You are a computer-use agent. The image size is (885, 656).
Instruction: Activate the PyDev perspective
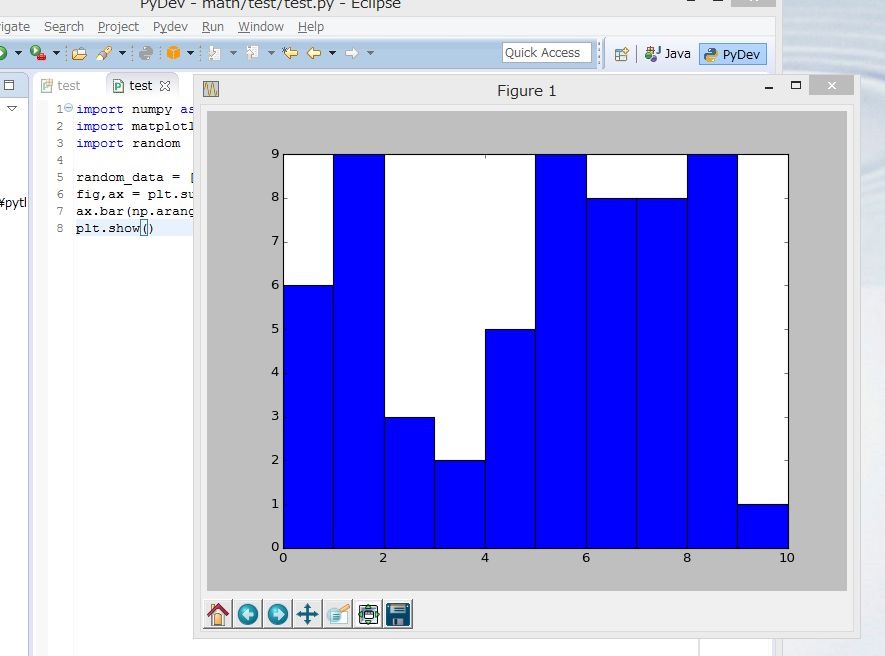(734, 54)
